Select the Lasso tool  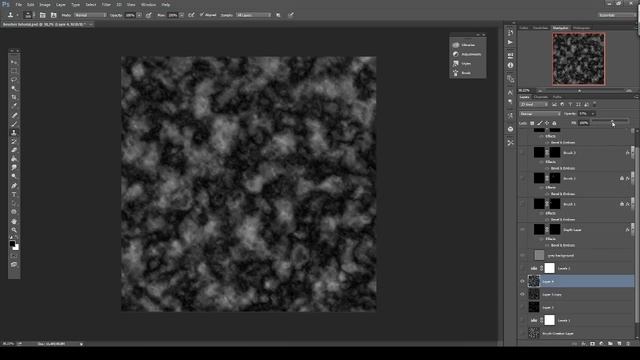pyautogui.click(x=14, y=80)
